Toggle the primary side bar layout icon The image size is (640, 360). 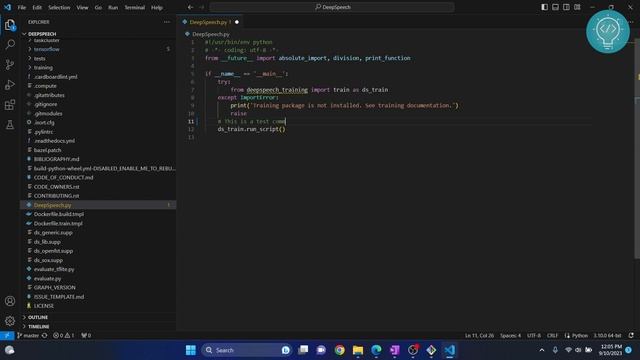[x=544, y=7]
